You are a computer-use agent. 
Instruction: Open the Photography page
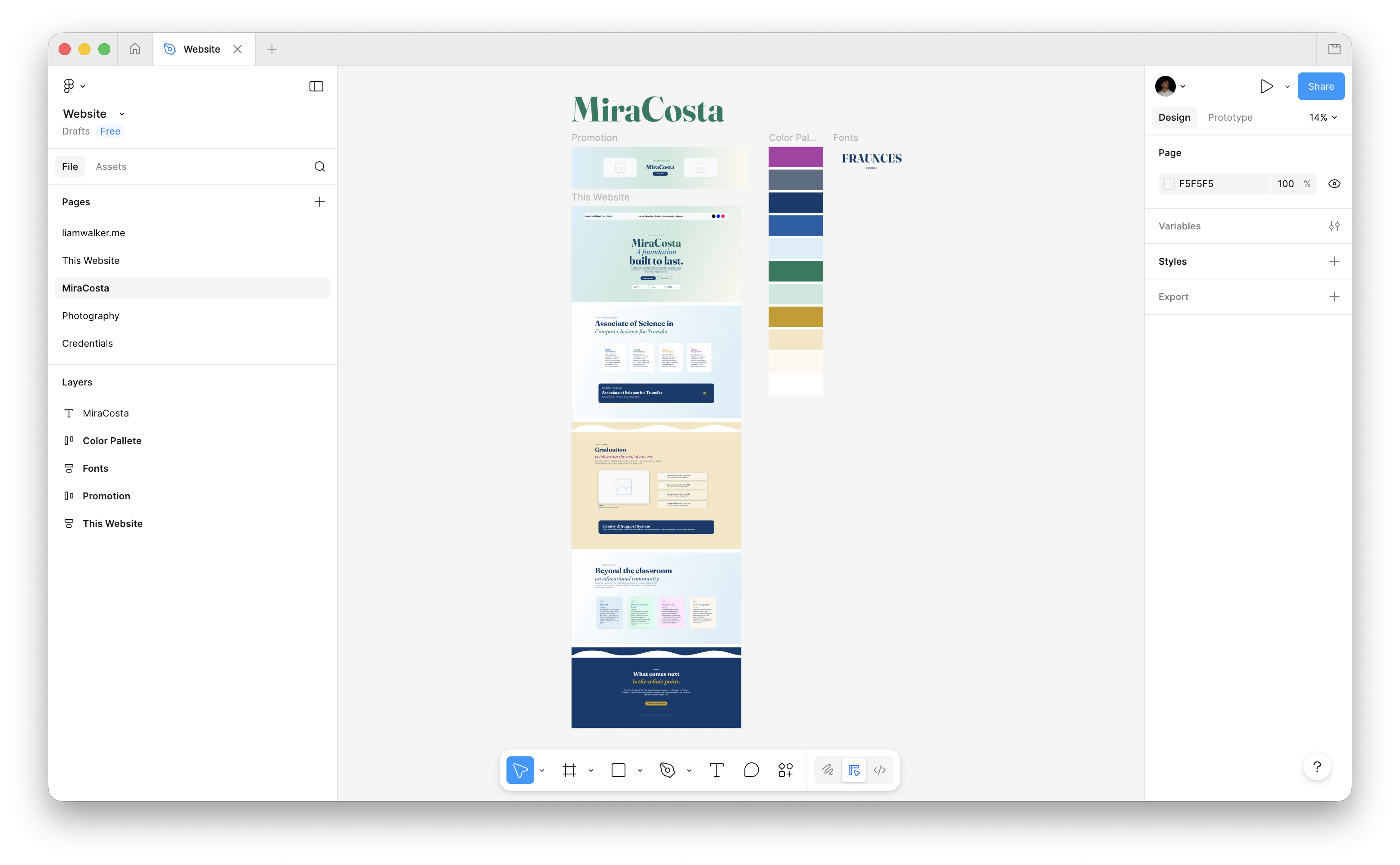193,316
